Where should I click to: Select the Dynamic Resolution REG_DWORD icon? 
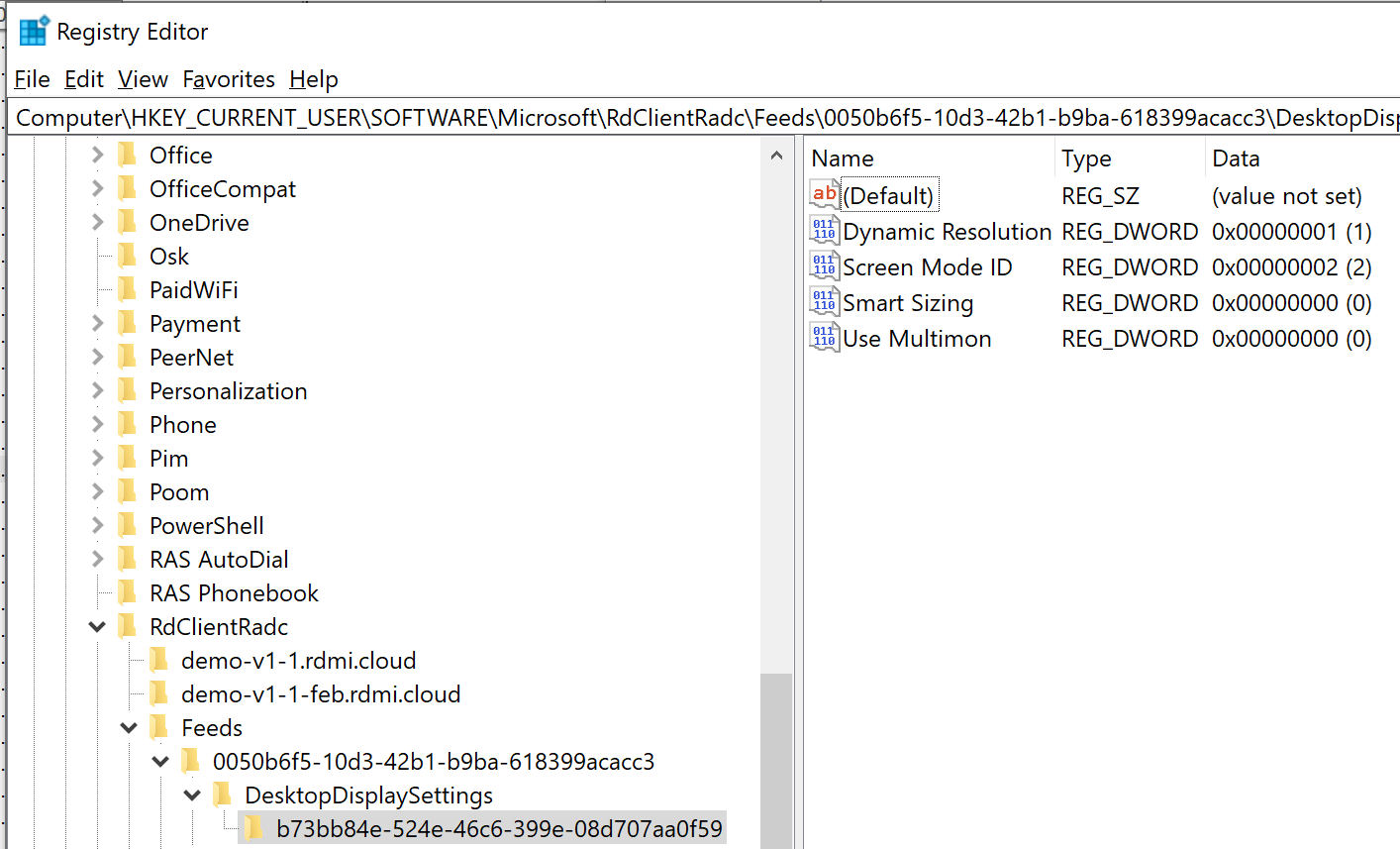click(x=823, y=231)
